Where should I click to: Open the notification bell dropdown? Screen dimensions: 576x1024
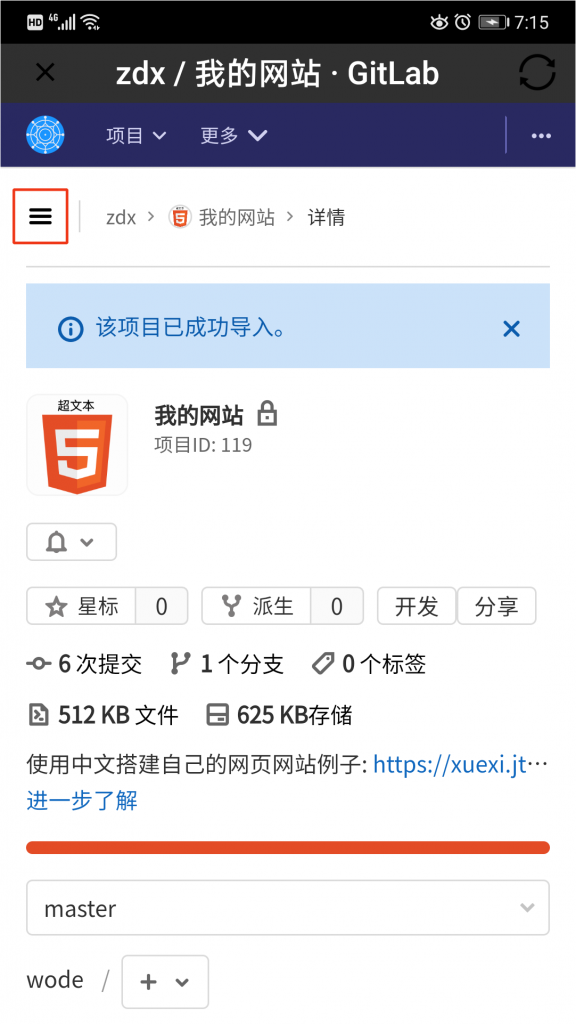pyautogui.click(x=71, y=542)
